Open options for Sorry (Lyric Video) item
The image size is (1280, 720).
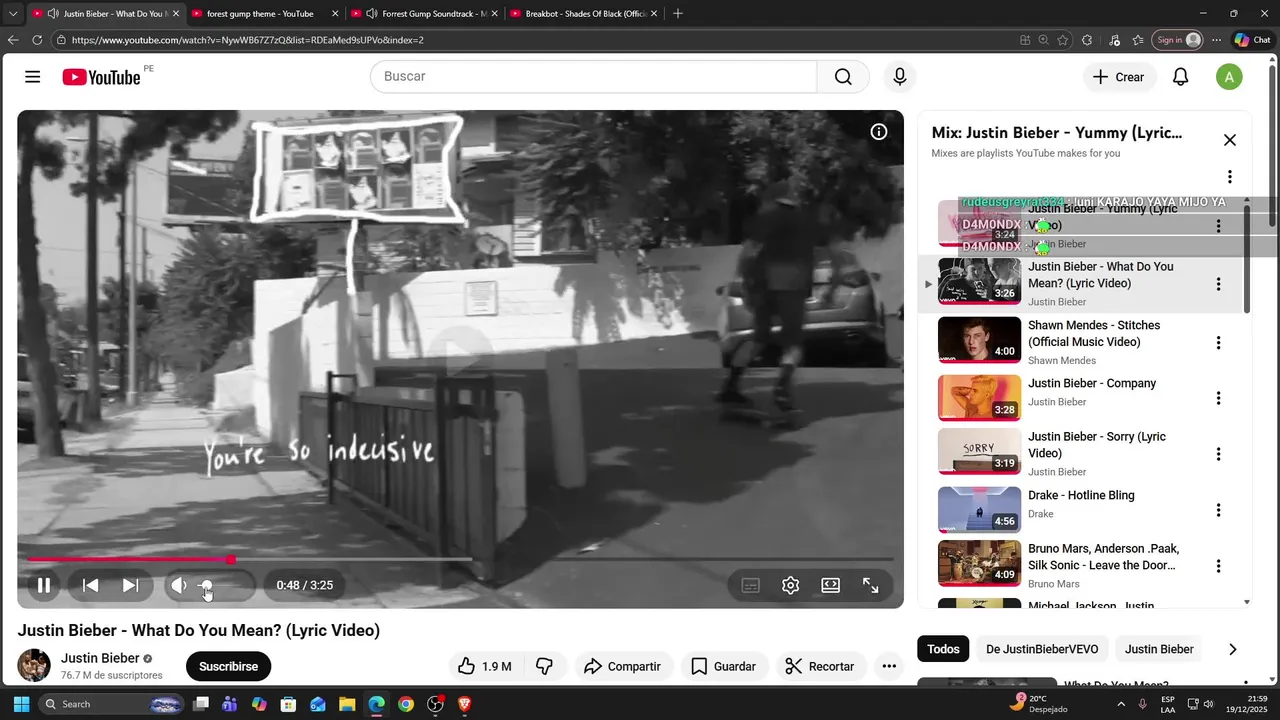coord(1218,454)
